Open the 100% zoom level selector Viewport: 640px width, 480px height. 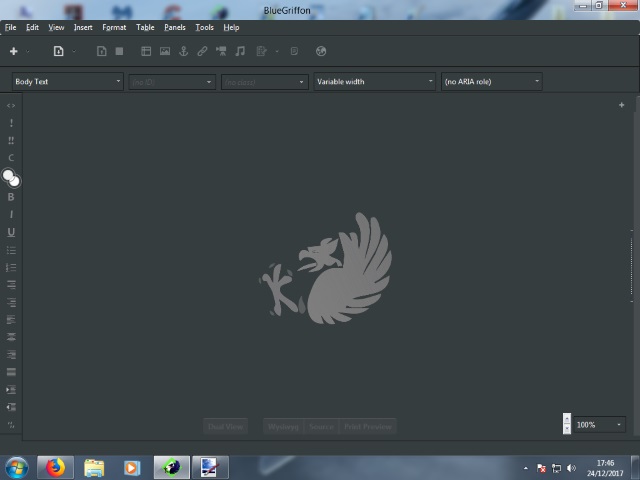(599, 425)
